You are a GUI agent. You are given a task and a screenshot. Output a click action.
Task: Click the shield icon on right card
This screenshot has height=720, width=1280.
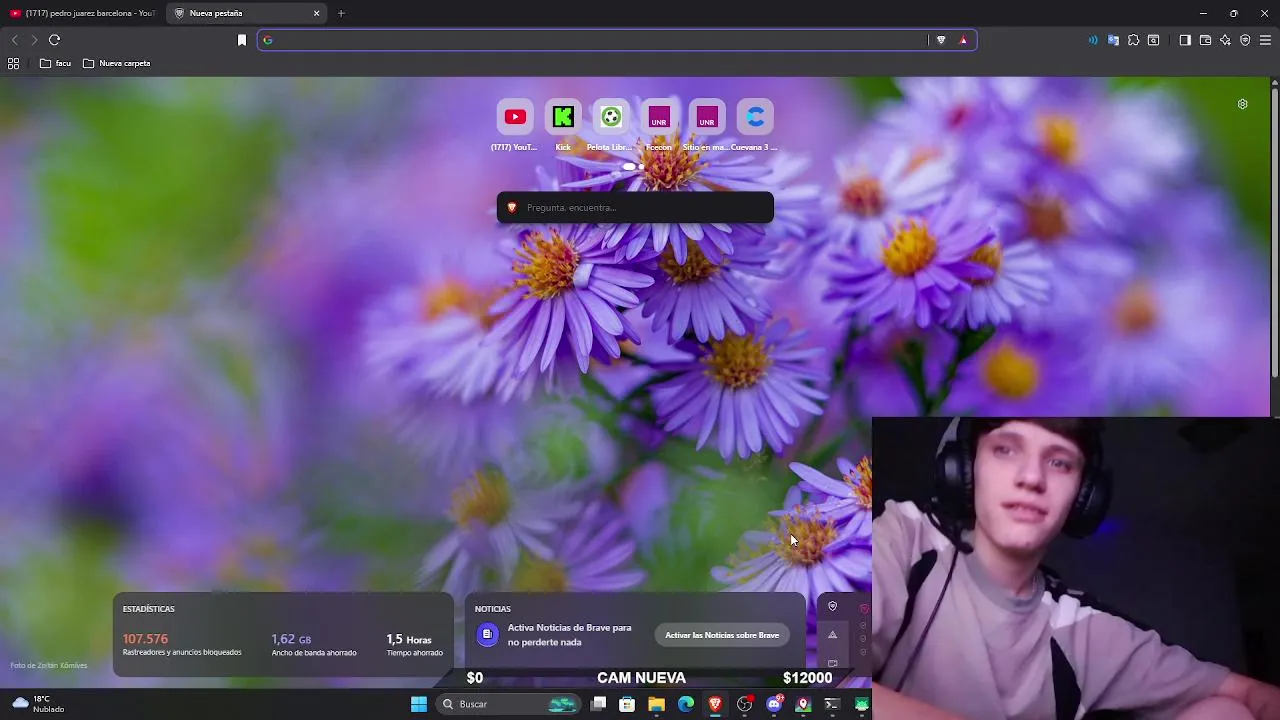coord(832,606)
